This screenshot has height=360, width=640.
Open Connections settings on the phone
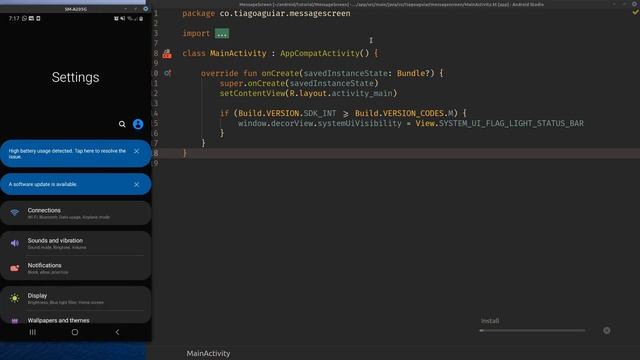(x=76, y=213)
